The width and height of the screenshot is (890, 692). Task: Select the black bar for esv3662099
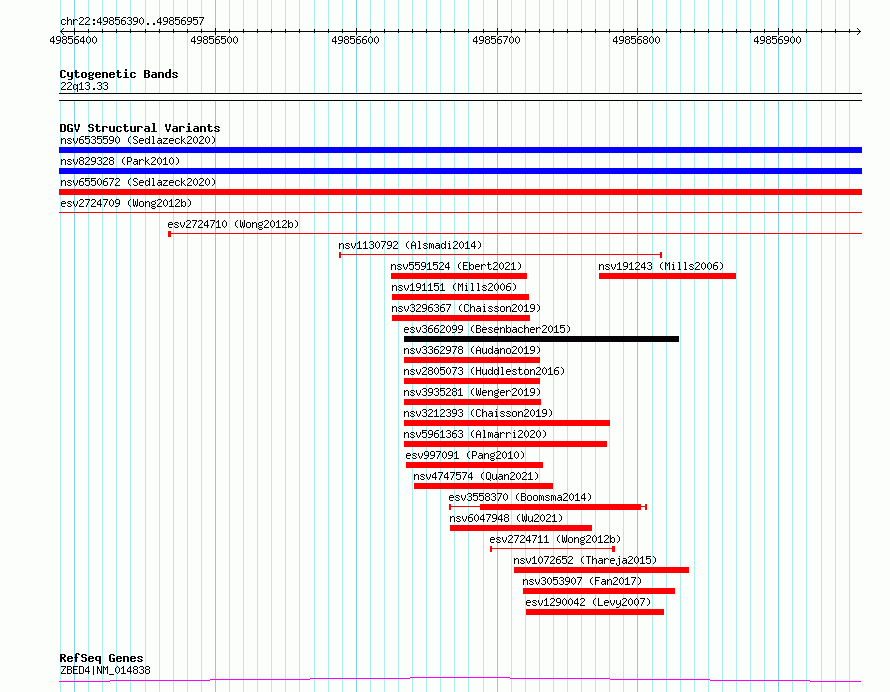click(541, 339)
